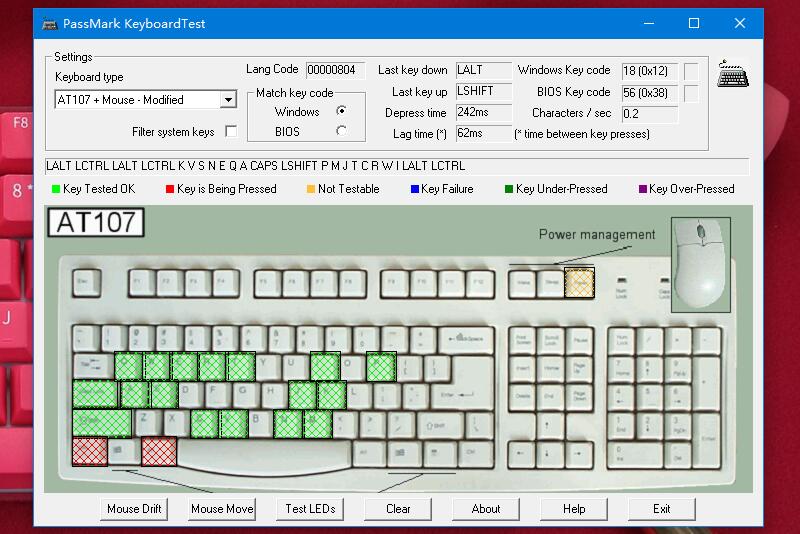Screen dimensions: 800x534
Task: Click the F12 key on keyboard image
Action: (480, 283)
